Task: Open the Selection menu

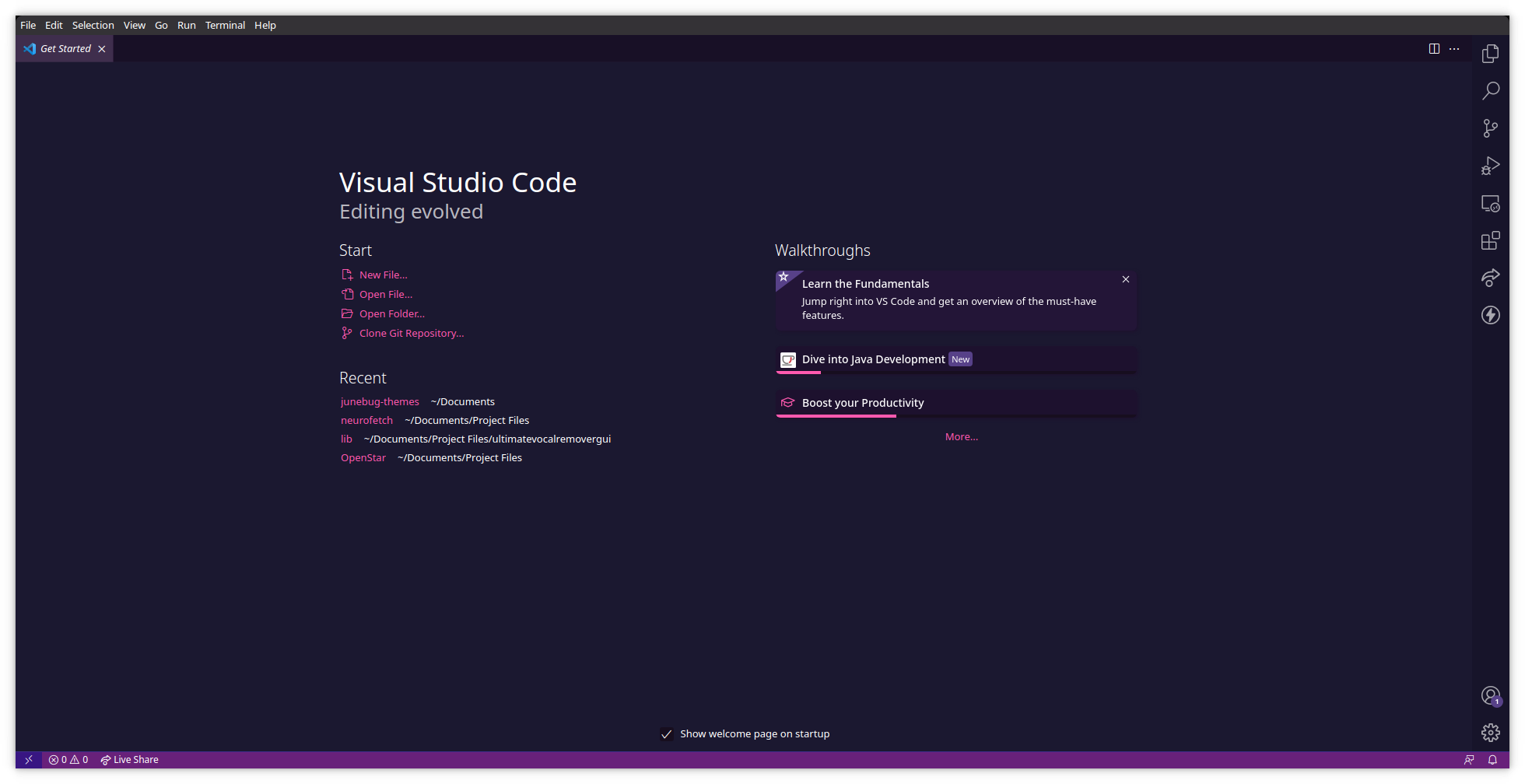Action: coord(93,25)
